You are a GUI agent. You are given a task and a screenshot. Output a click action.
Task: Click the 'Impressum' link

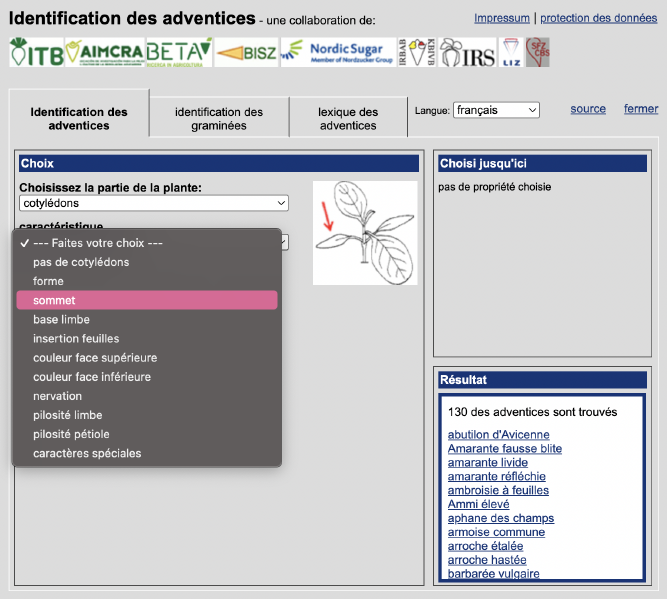tap(502, 18)
